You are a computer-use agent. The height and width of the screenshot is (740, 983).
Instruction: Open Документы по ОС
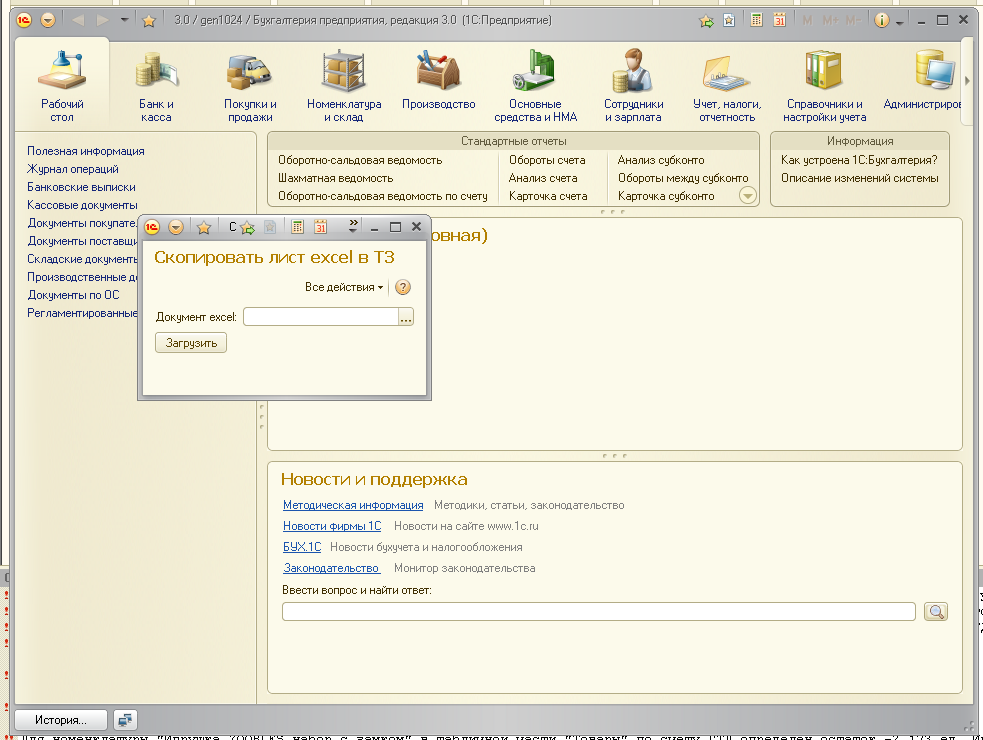pos(73,295)
